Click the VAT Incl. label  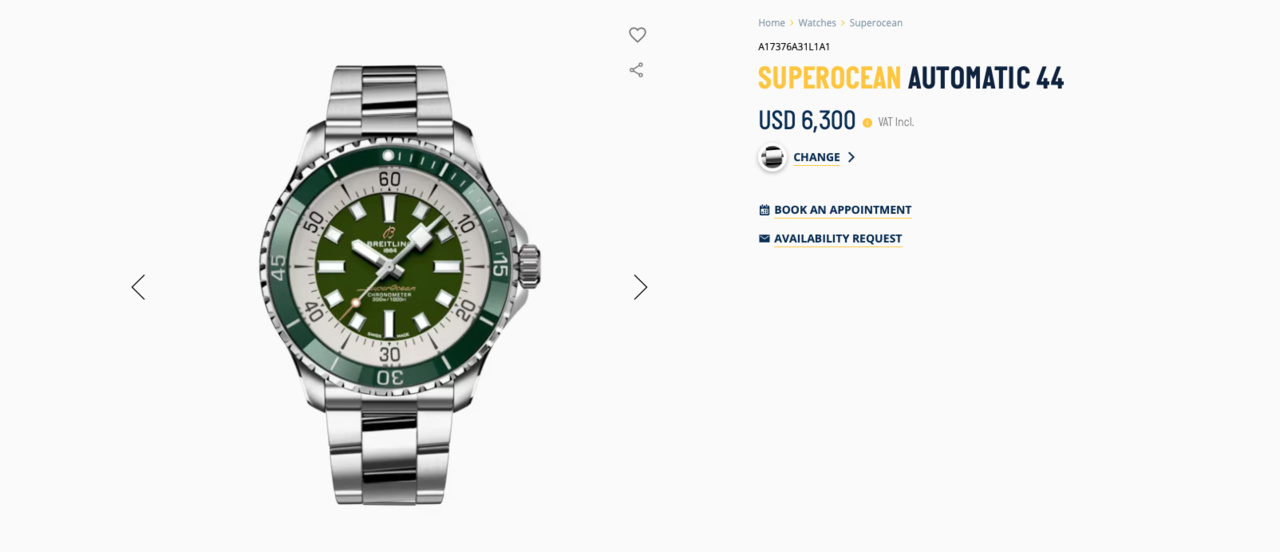tap(896, 122)
